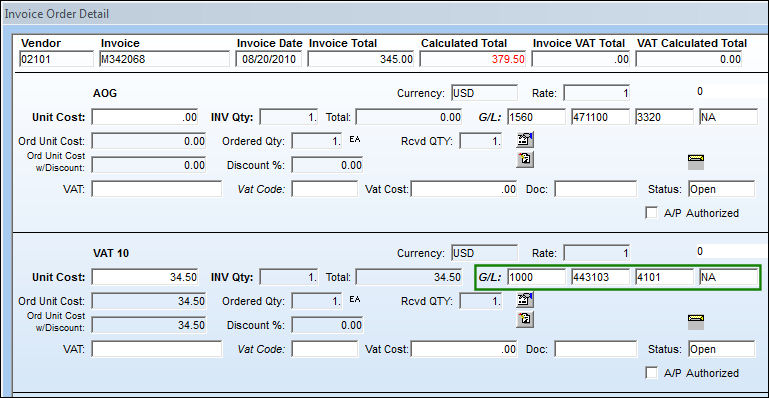Click the AOG Ordered Qty field
The height and width of the screenshot is (398, 769).
(316, 141)
